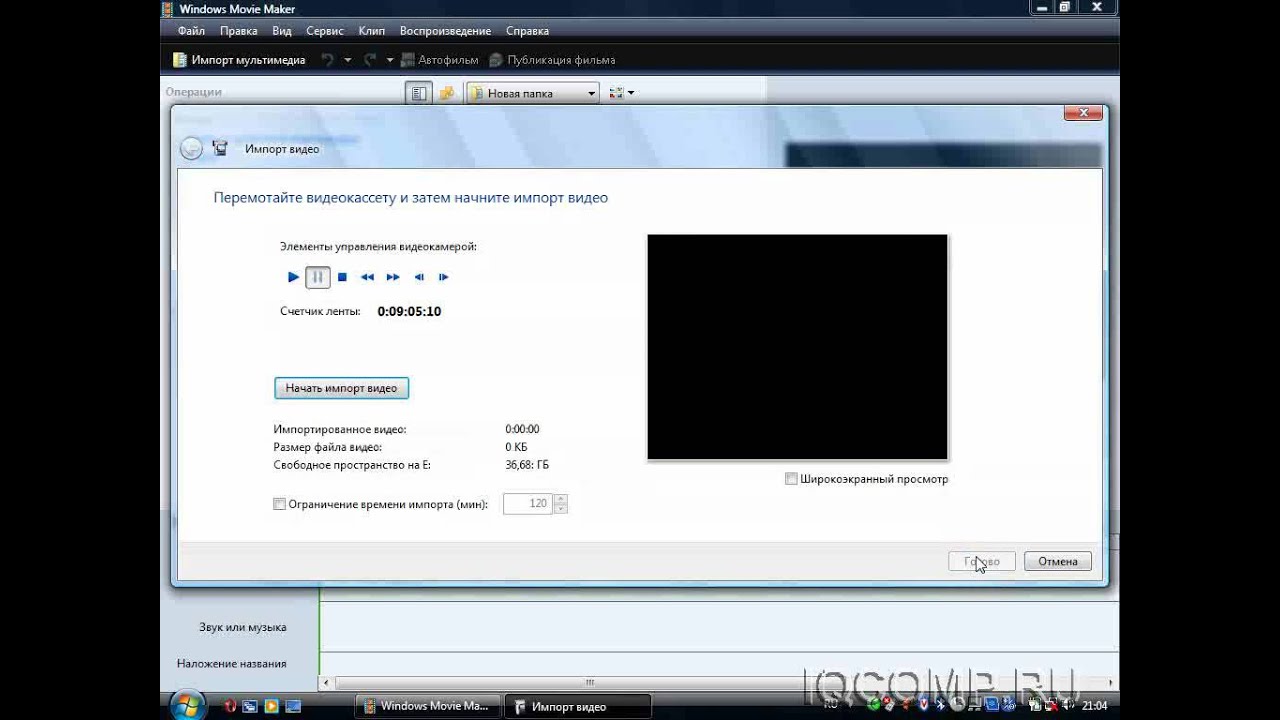
Task: Fast-forward the camcorder tape
Action: [393, 277]
